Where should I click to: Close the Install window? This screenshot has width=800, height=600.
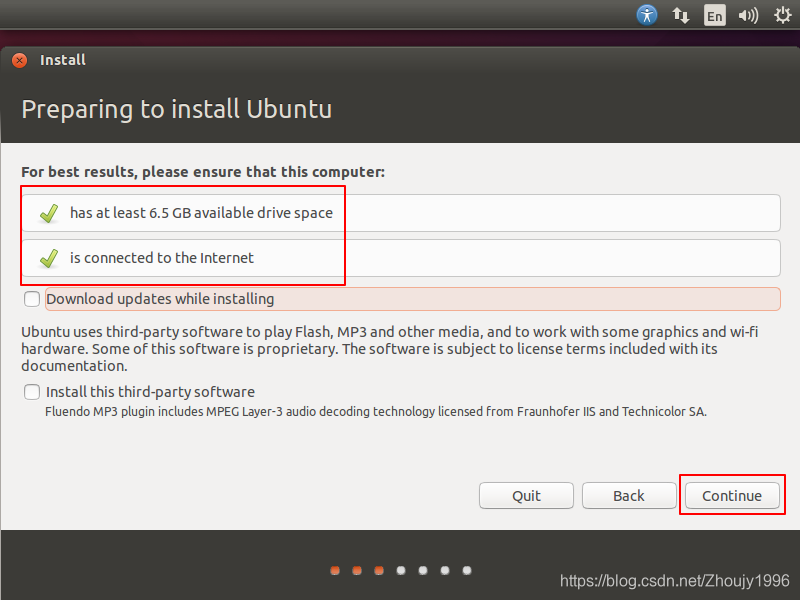(19, 60)
